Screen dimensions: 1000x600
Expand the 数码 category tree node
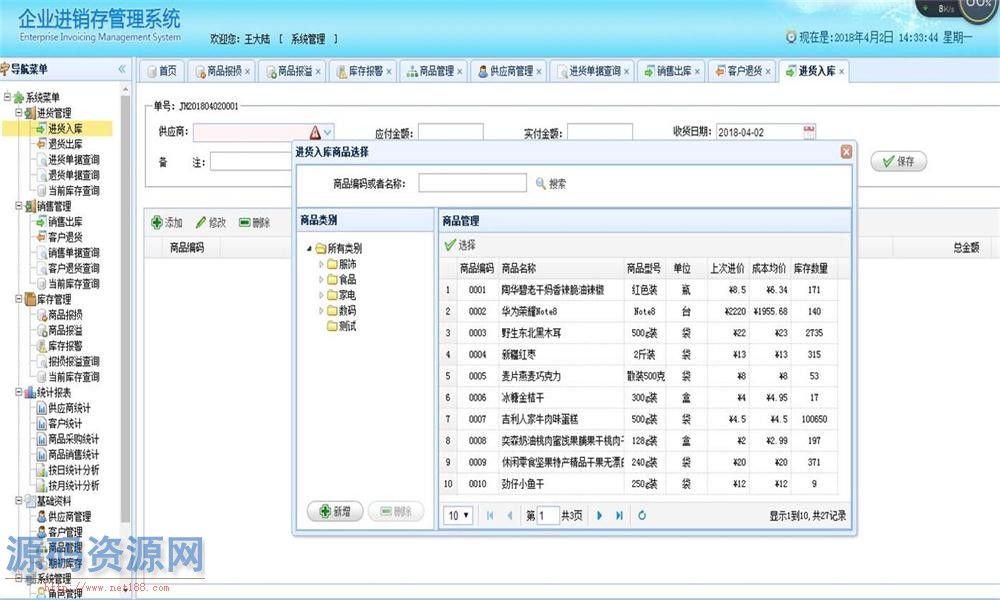[321, 311]
